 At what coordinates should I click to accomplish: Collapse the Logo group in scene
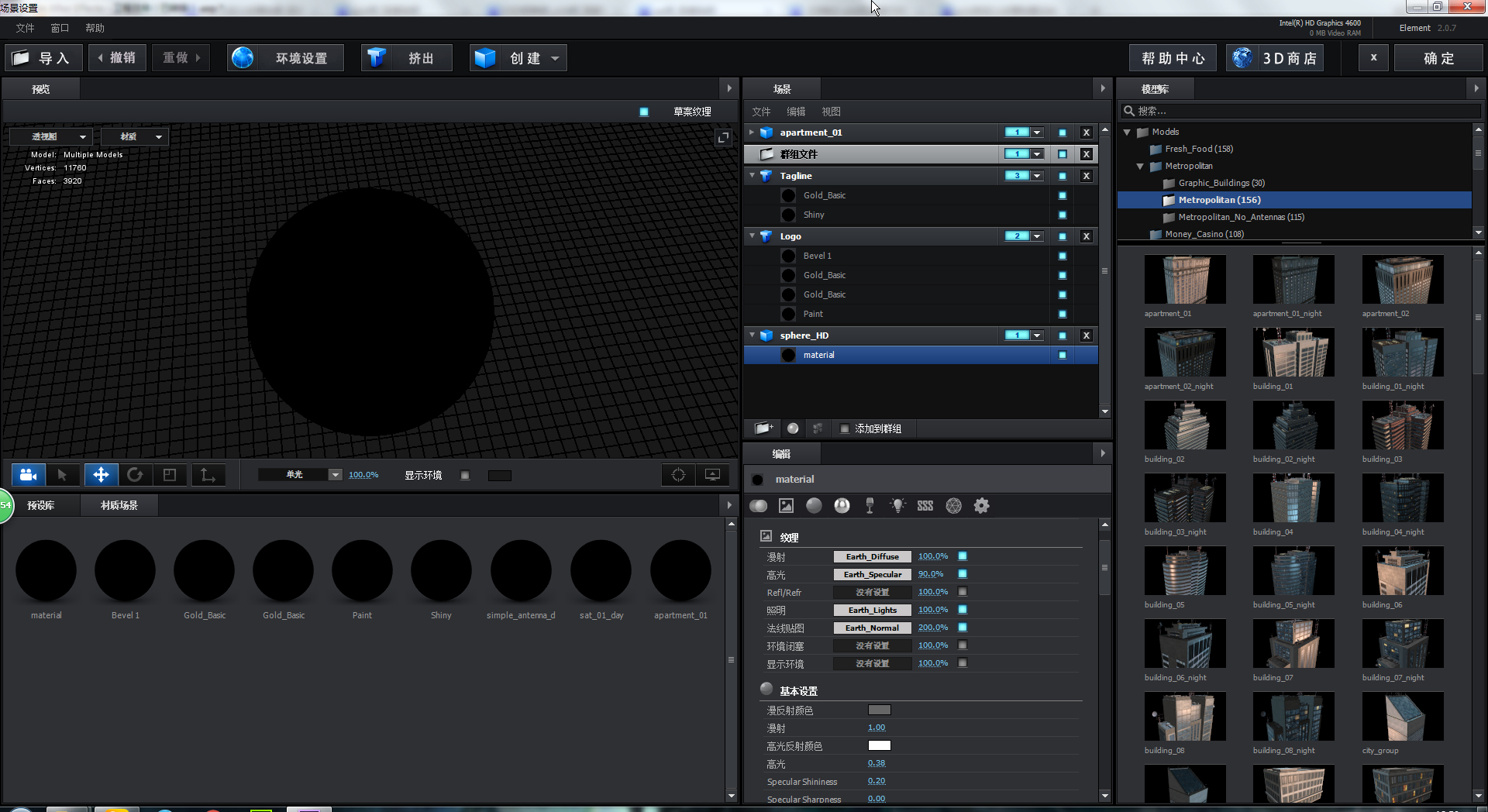tap(752, 236)
